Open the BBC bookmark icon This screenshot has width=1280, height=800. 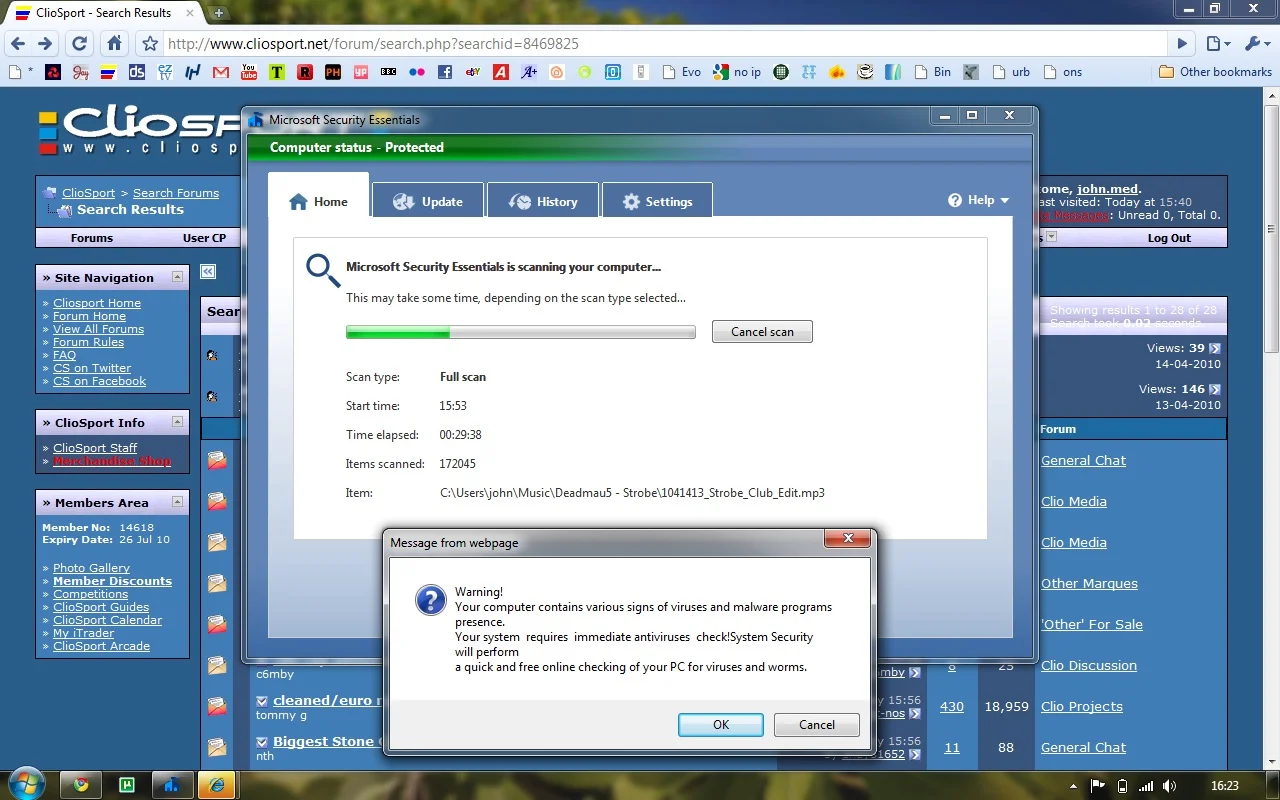[389, 72]
